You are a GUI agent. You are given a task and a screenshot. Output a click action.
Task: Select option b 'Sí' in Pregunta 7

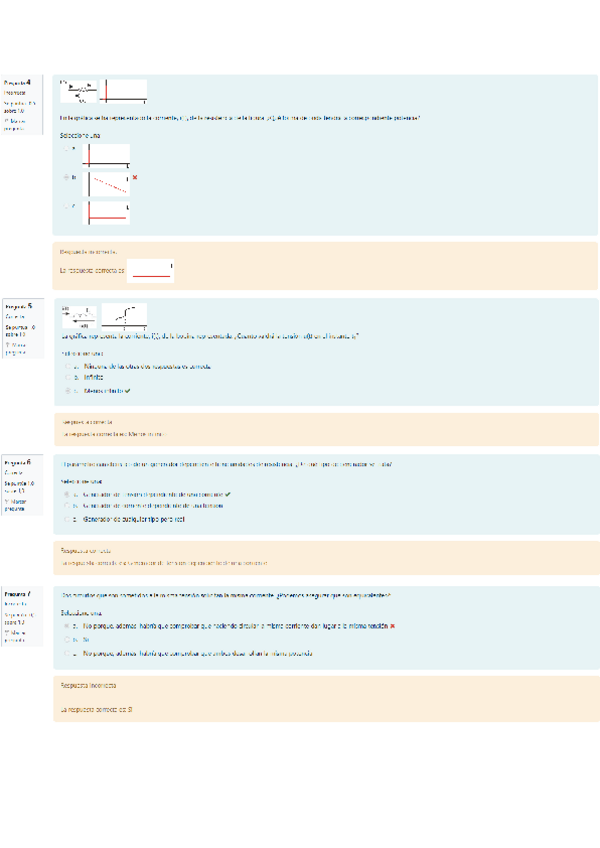point(67,639)
